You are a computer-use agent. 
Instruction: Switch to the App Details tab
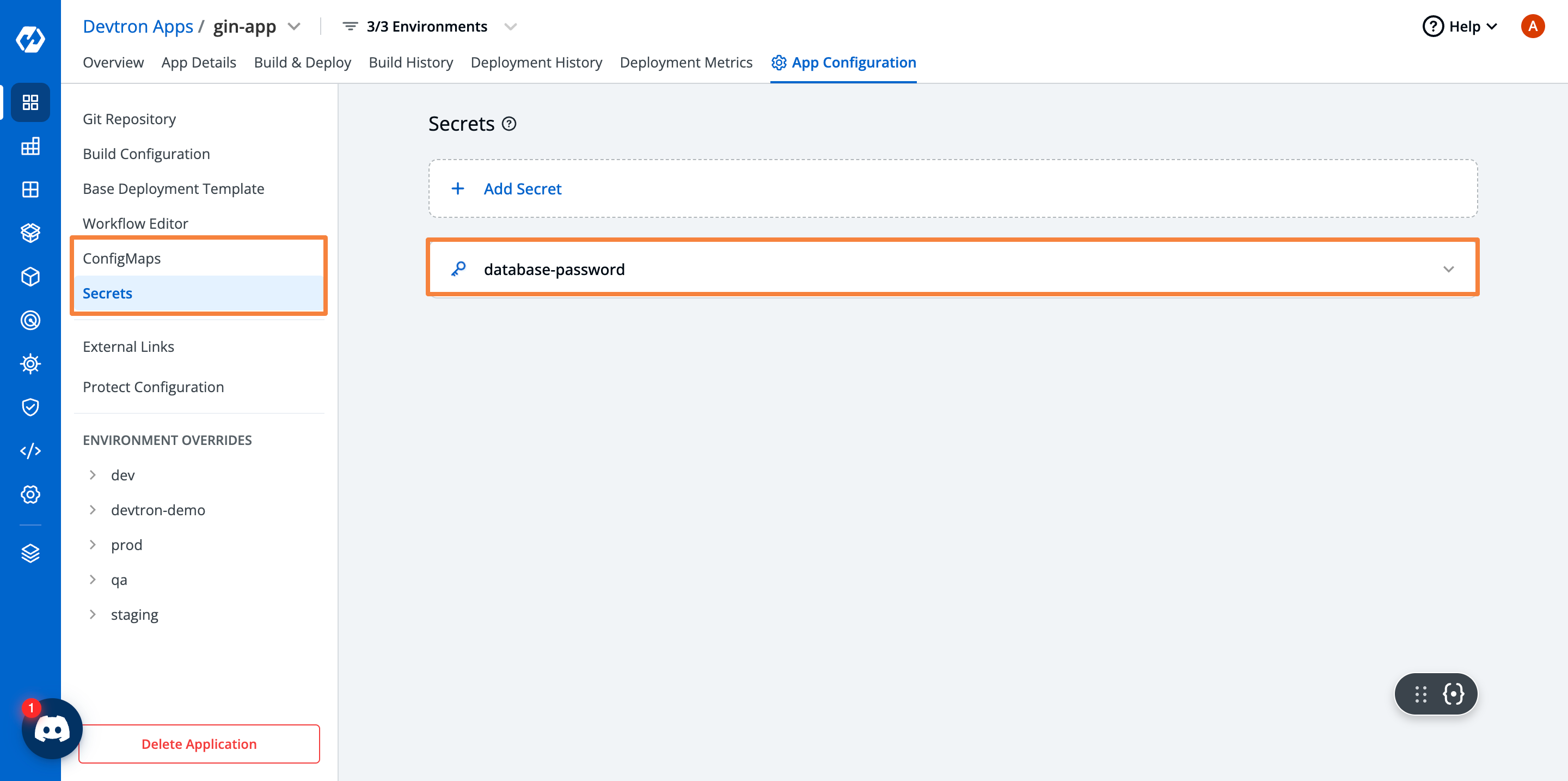click(198, 63)
